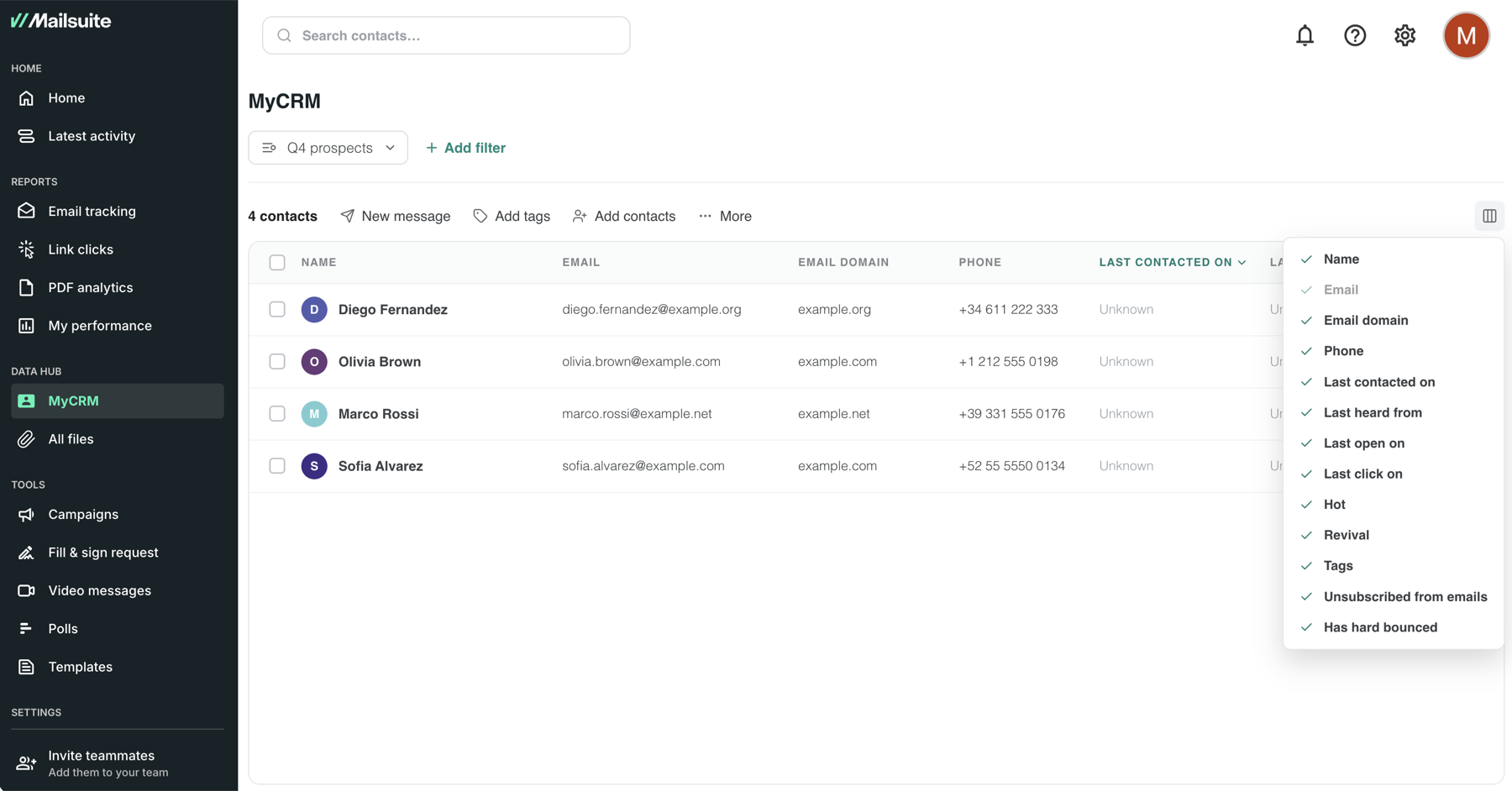This screenshot has height=791, width=1512.
Task: Open the settings gear icon
Action: [x=1405, y=35]
